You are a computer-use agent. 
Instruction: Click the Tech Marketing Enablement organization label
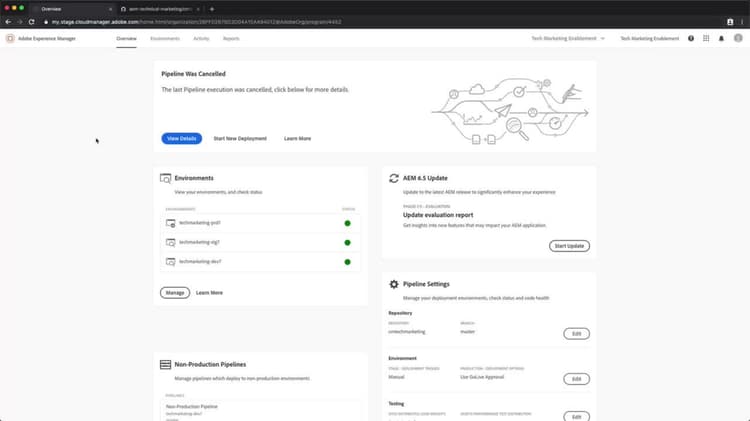(650, 38)
